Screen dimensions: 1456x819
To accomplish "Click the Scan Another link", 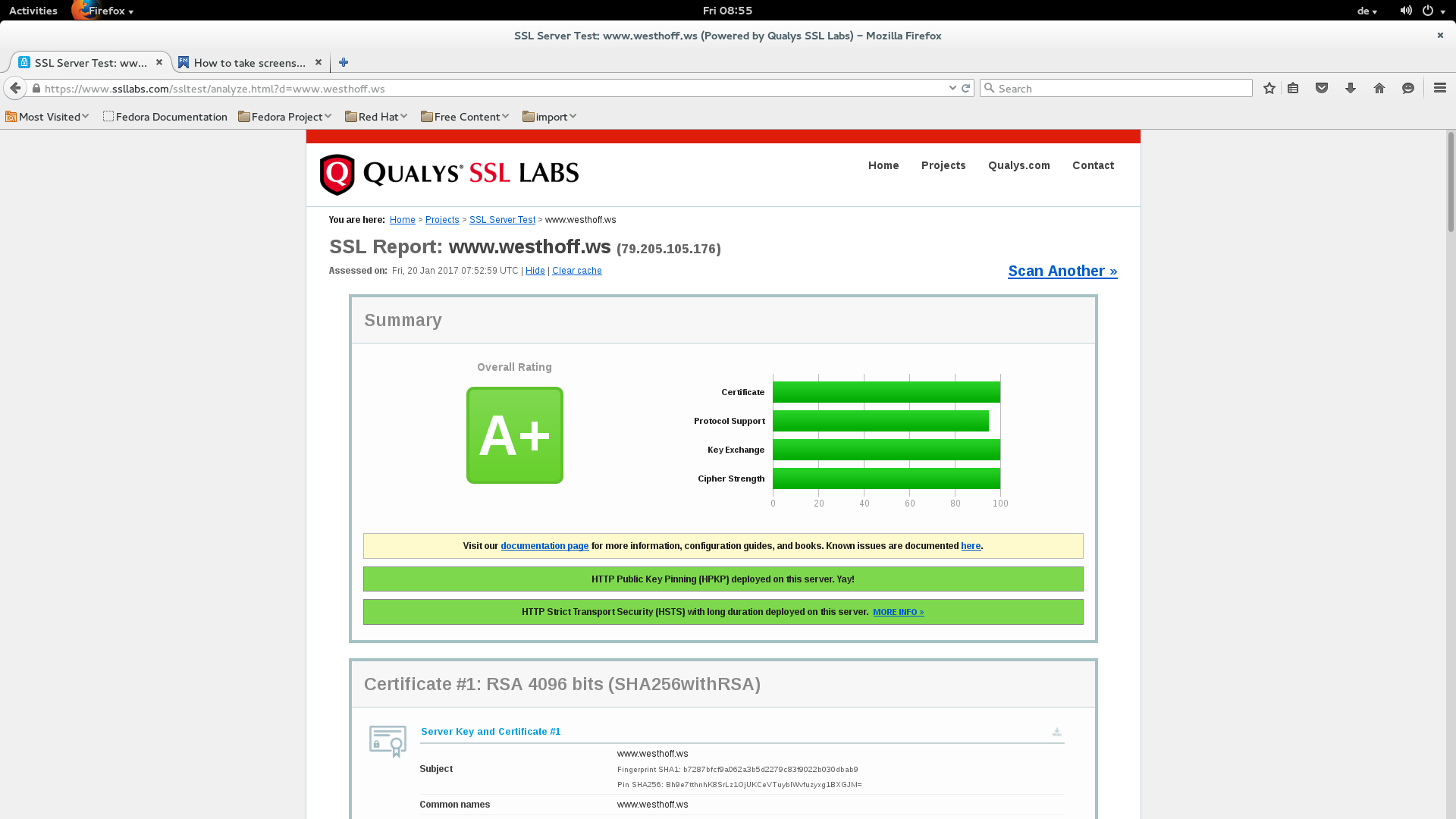I will point(1062,271).
